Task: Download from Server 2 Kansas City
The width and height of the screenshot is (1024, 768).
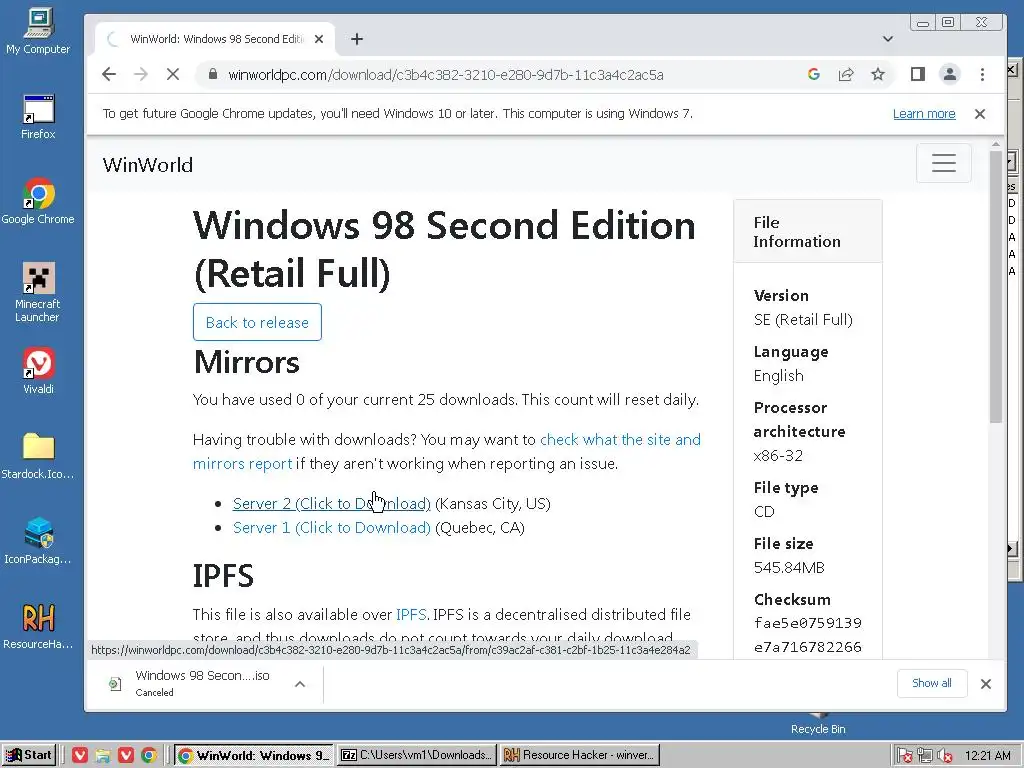Action: click(332, 504)
